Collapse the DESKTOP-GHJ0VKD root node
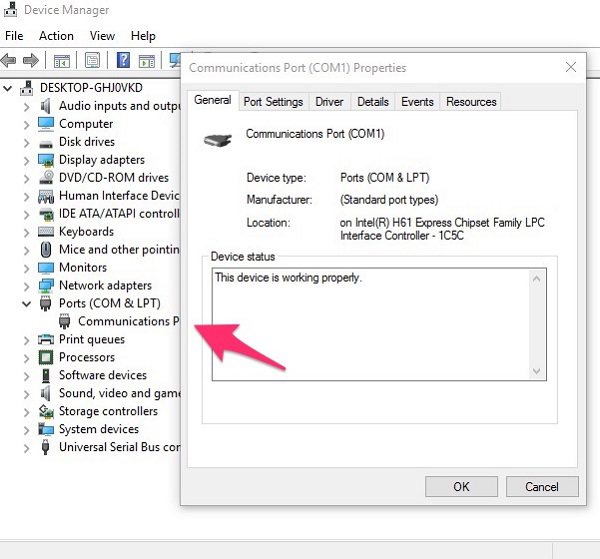Screen dimensions: 600x559 click(x=9, y=88)
